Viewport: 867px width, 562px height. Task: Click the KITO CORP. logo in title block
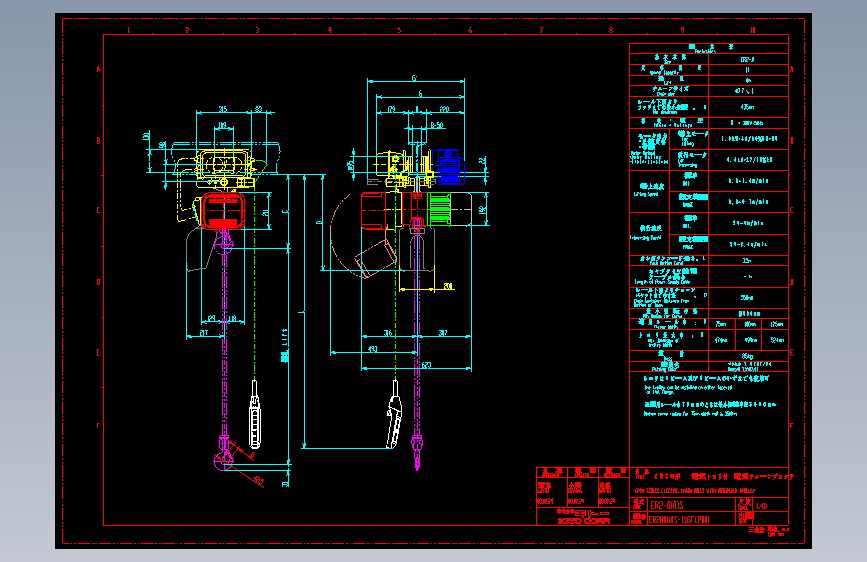pyautogui.click(x=583, y=517)
